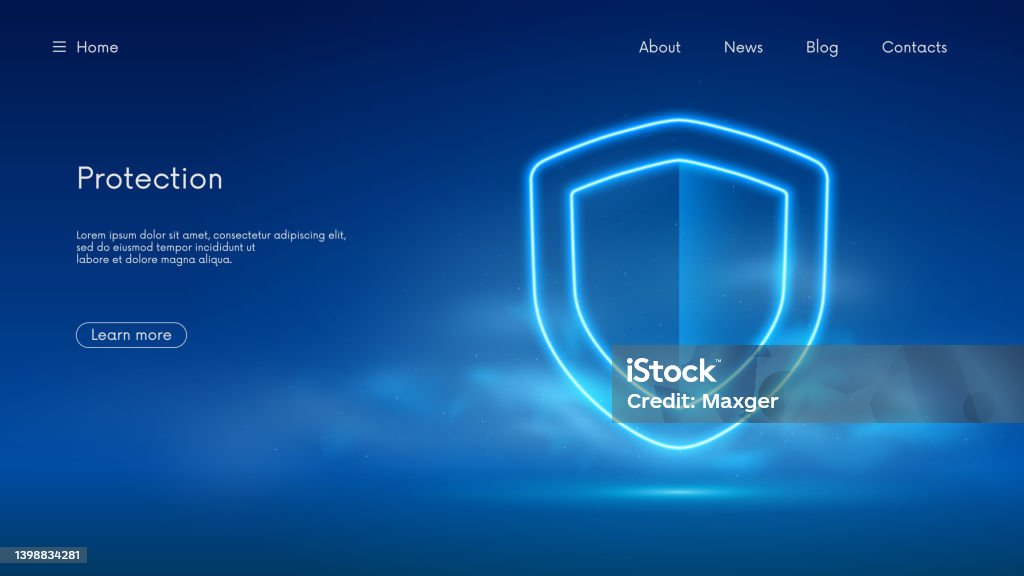Click the Protection heading
Image resolution: width=1024 pixels, height=576 pixels.
pos(150,179)
